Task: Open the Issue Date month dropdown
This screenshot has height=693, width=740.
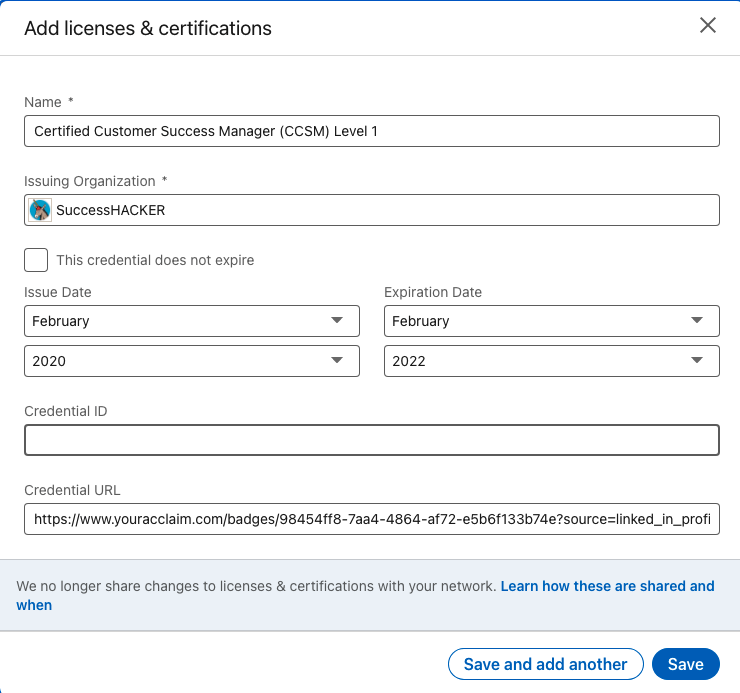Action: (x=192, y=321)
